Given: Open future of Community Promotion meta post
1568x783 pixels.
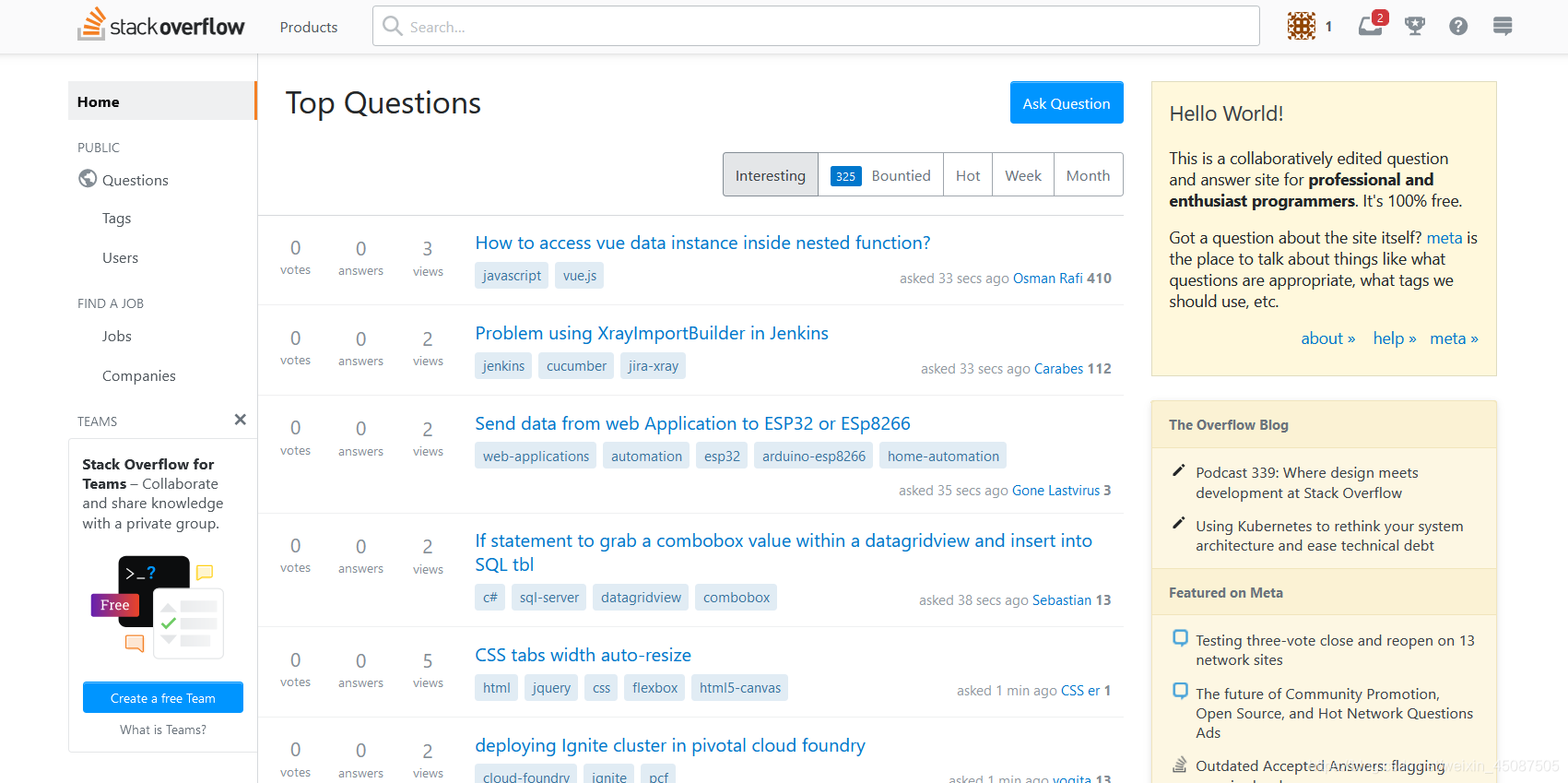Looking at the screenshot, I should click(1334, 713).
